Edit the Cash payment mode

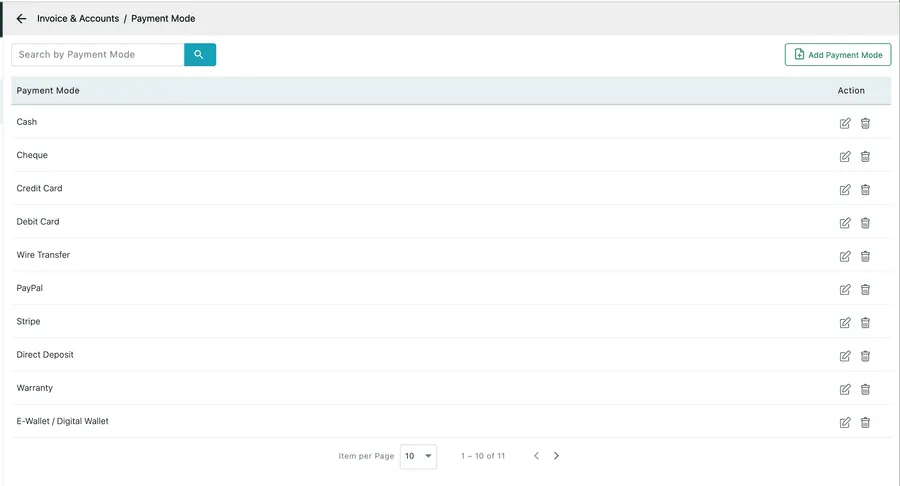point(845,123)
